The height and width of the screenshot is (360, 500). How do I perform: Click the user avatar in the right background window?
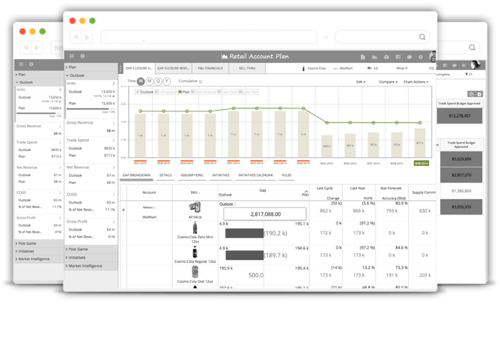(x=476, y=64)
